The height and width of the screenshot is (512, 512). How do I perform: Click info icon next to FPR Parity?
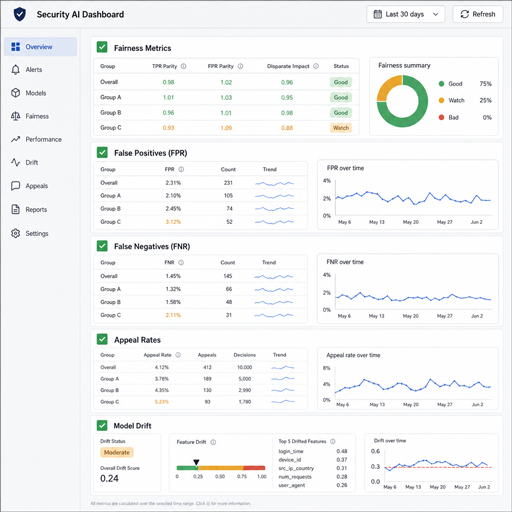tap(240, 66)
